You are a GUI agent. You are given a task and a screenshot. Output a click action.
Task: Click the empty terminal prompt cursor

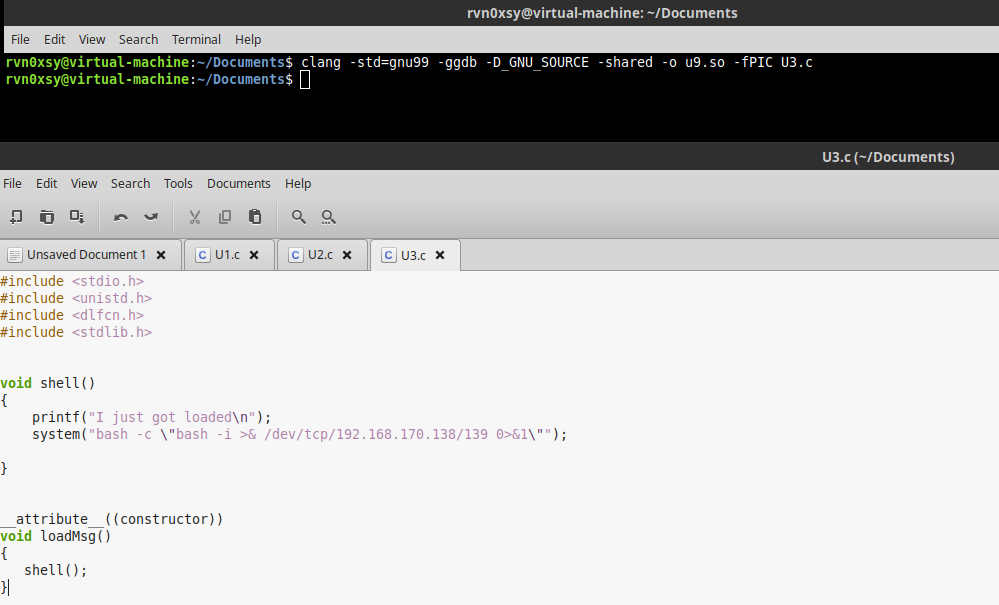click(x=305, y=80)
